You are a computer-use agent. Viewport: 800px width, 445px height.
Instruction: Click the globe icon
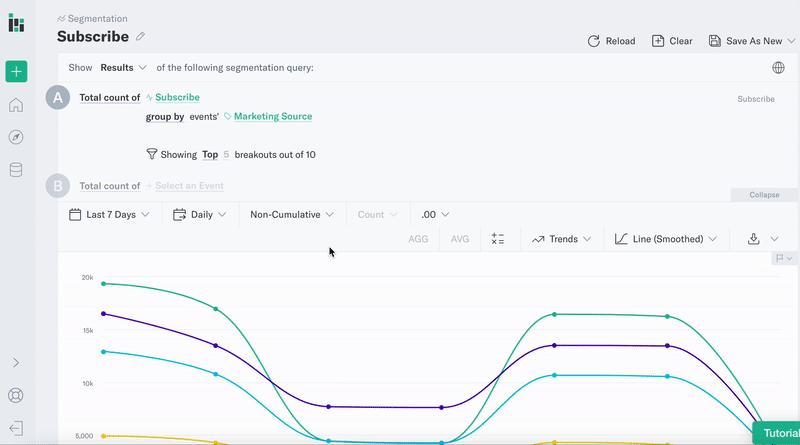point(778,67)
